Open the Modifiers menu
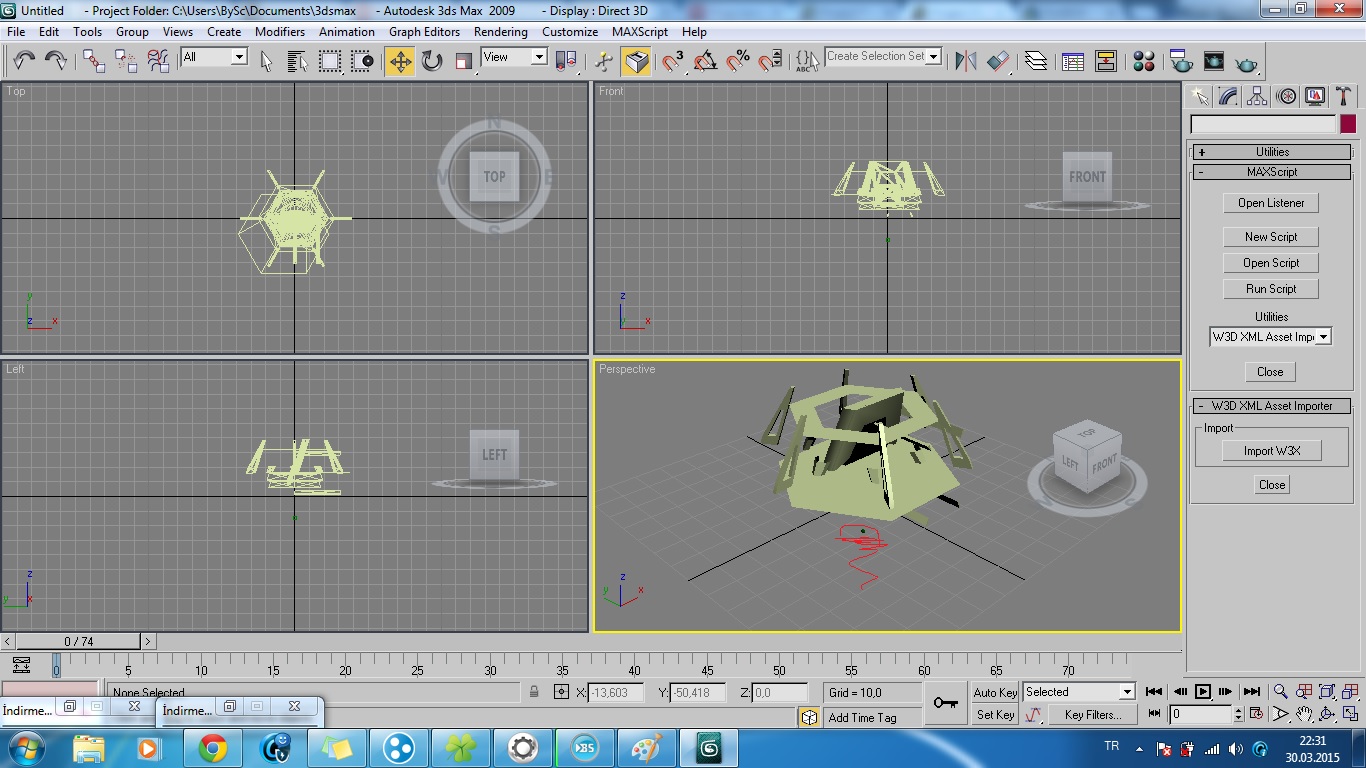1366x768 pixels. 280,32
